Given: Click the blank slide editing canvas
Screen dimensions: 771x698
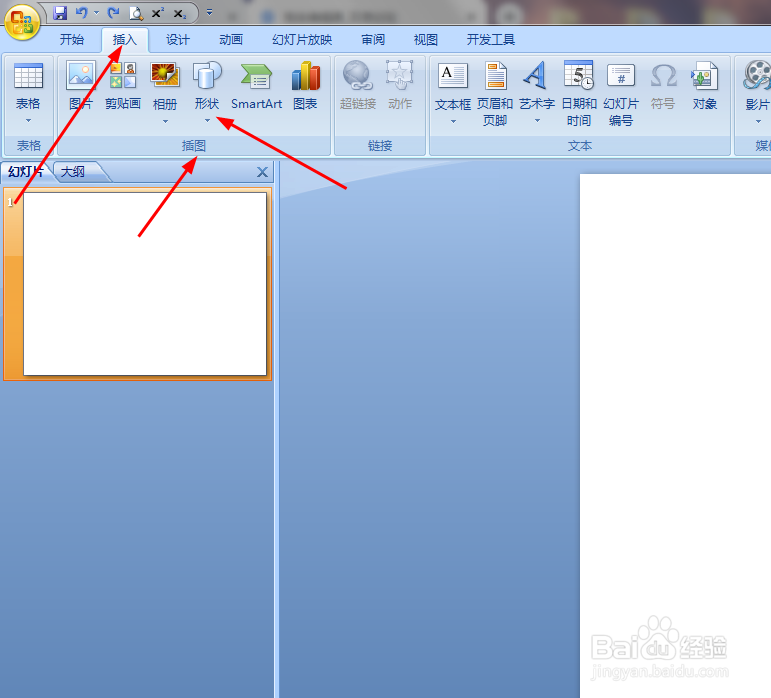Looking at the screenshot, I should (675, 436).
